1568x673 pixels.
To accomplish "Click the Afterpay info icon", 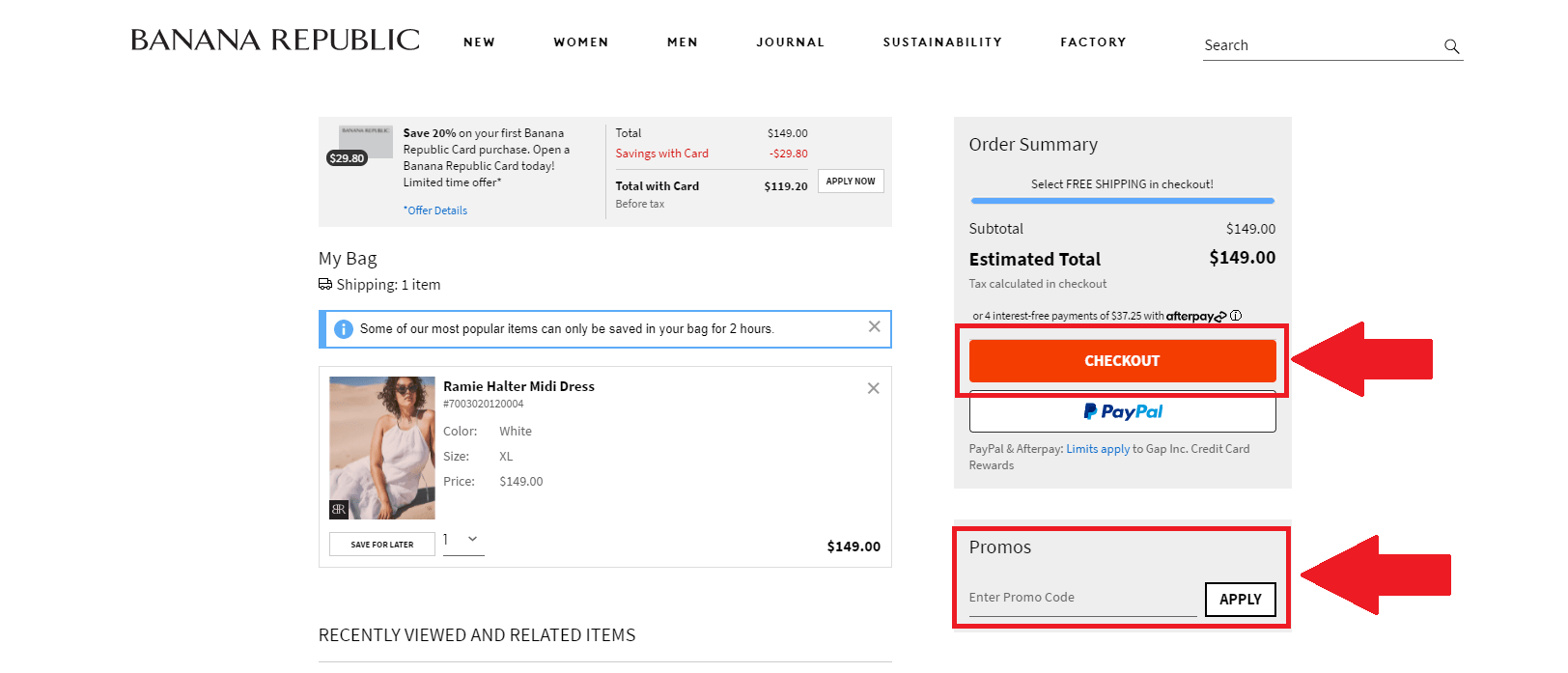I will (1236, 316).
